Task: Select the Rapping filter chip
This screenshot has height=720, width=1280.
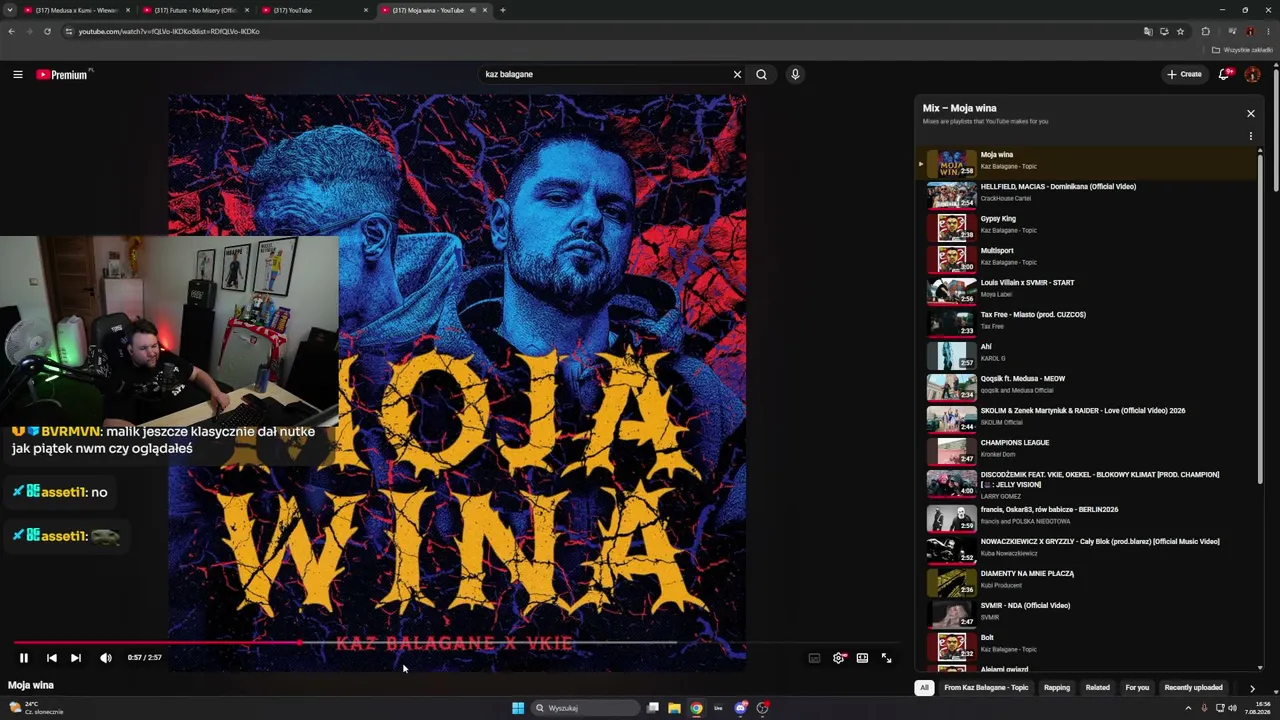Action: 1057,688
